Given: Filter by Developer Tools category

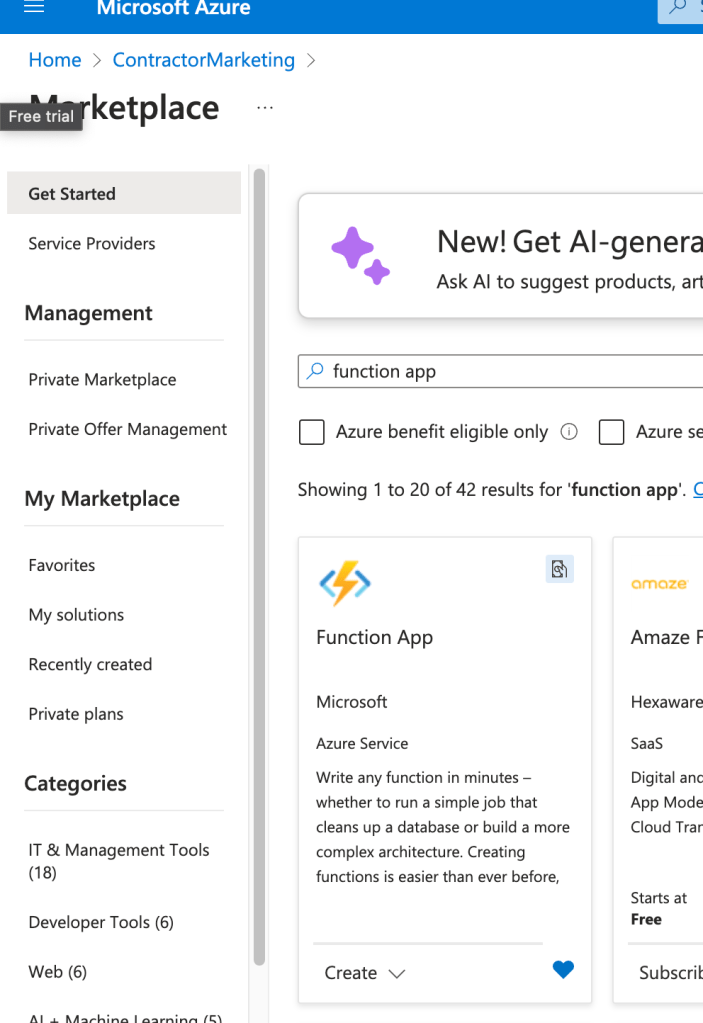Looking at the screenshot, I should 101,922.
